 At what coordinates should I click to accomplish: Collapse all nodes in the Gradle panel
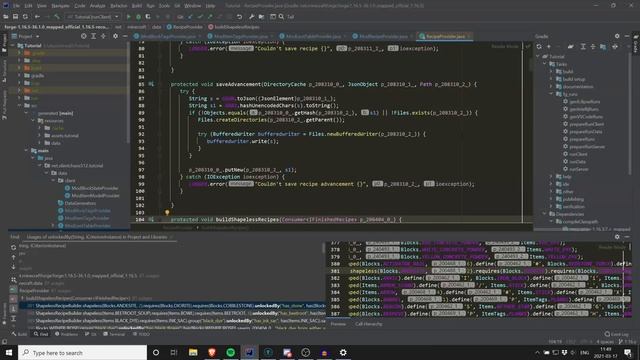(x=593, y=47)
